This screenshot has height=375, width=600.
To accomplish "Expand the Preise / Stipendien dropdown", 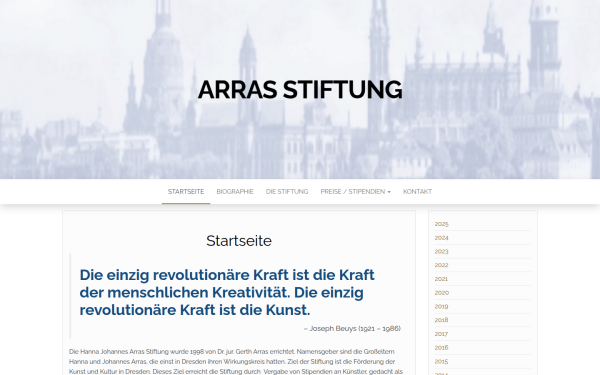I will point(355,192).
